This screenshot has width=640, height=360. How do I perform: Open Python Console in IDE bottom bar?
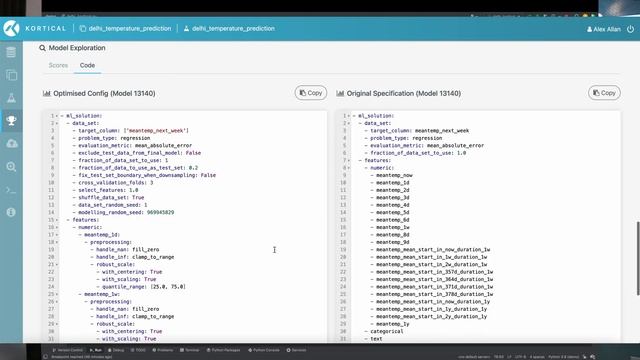pyautogui.click(x=264, y=350)
